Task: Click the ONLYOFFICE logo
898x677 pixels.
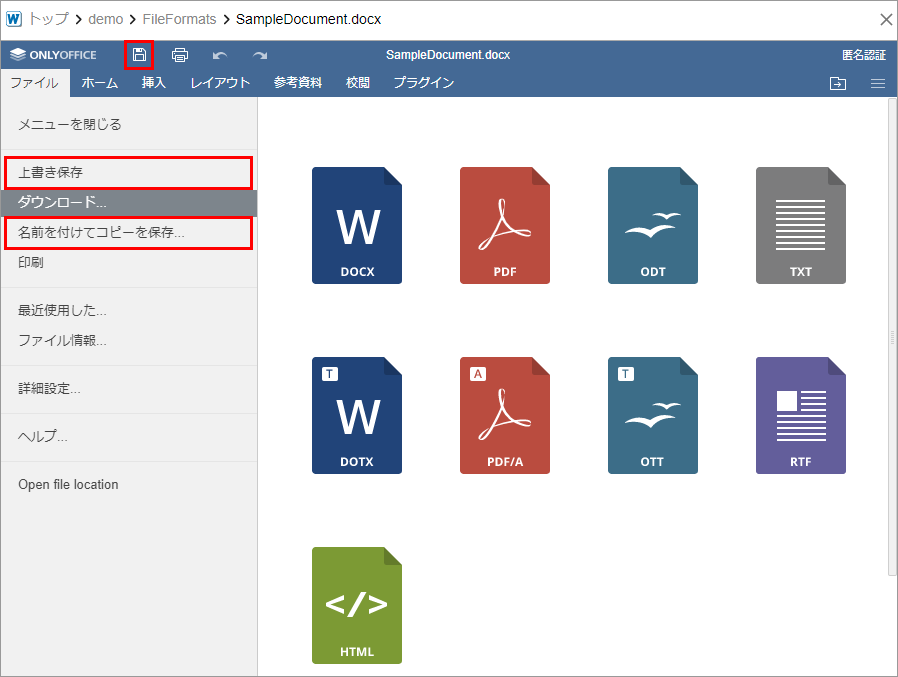Action: pyautogui.click(x=53, y=55)
